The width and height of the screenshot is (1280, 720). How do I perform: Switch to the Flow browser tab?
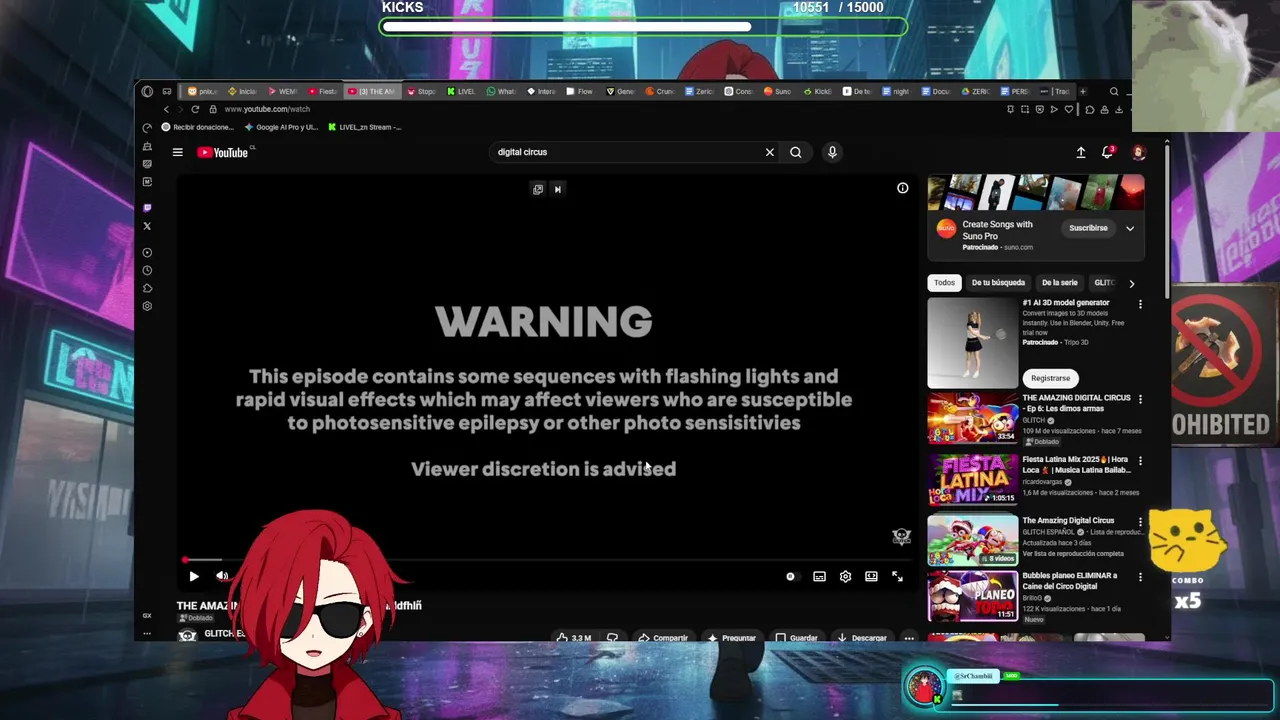(x=579, y=91)
